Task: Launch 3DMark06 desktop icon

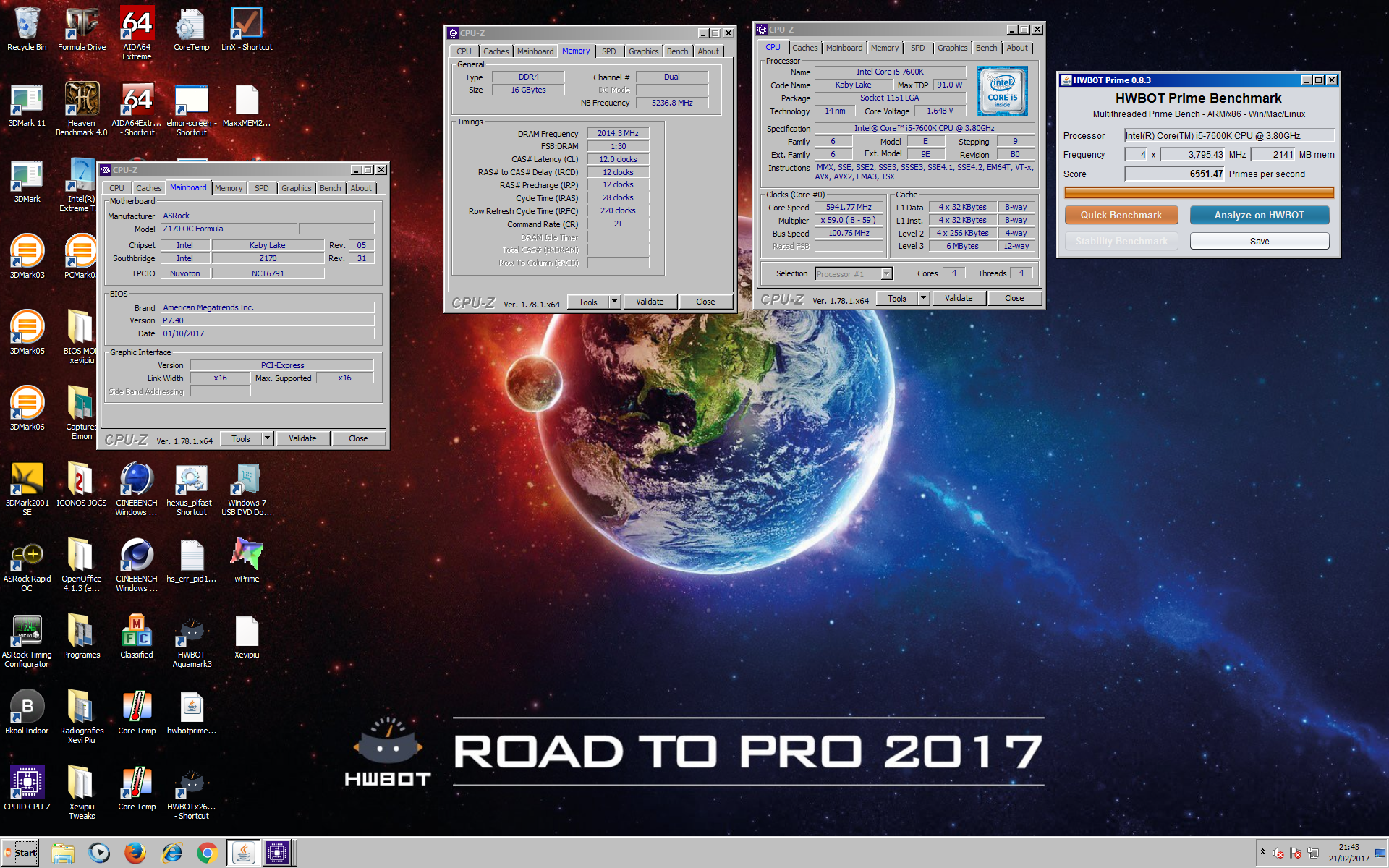Action: tap(27, 409)
